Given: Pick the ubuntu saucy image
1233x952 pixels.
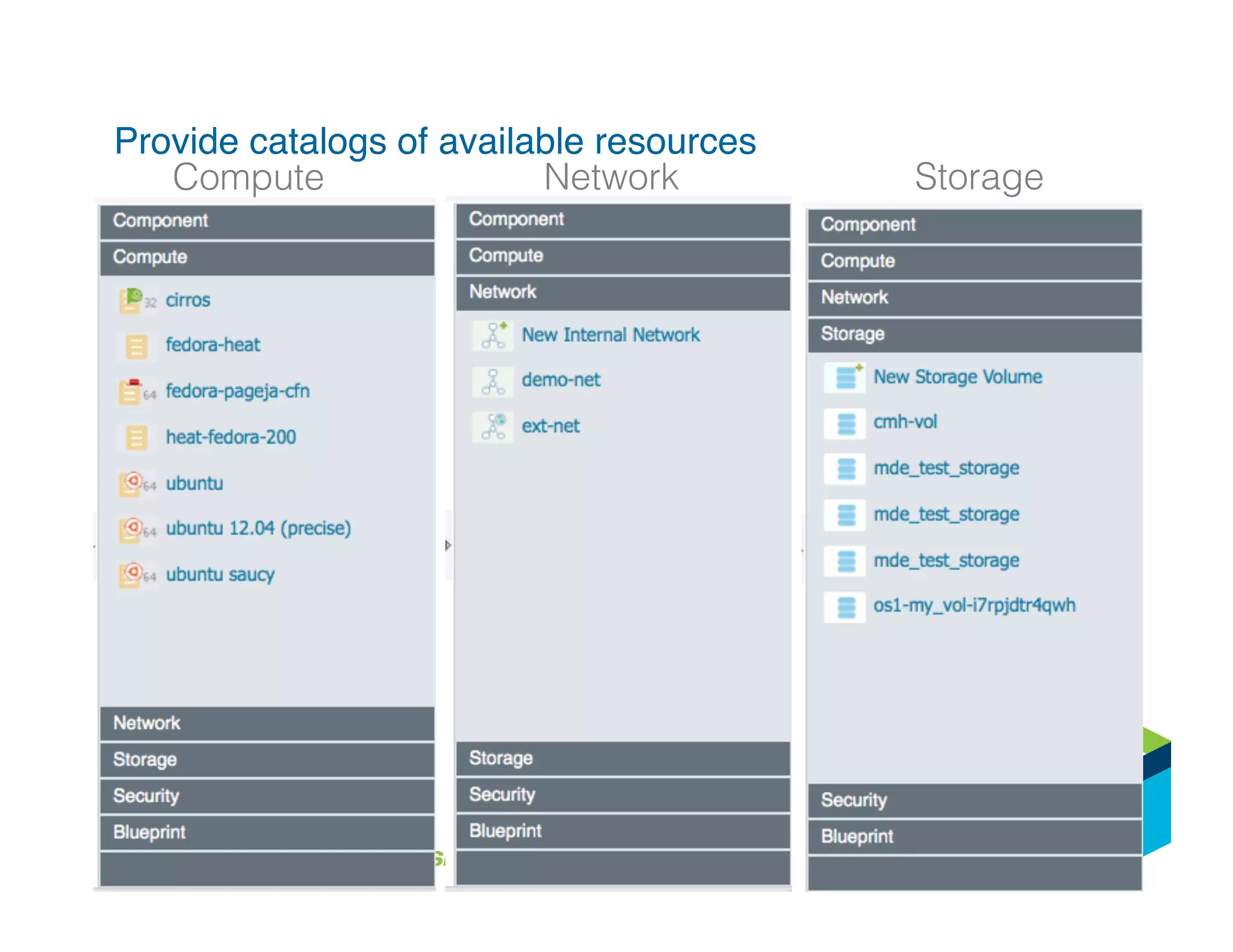Looking at the screenshot, I should 220,574.
